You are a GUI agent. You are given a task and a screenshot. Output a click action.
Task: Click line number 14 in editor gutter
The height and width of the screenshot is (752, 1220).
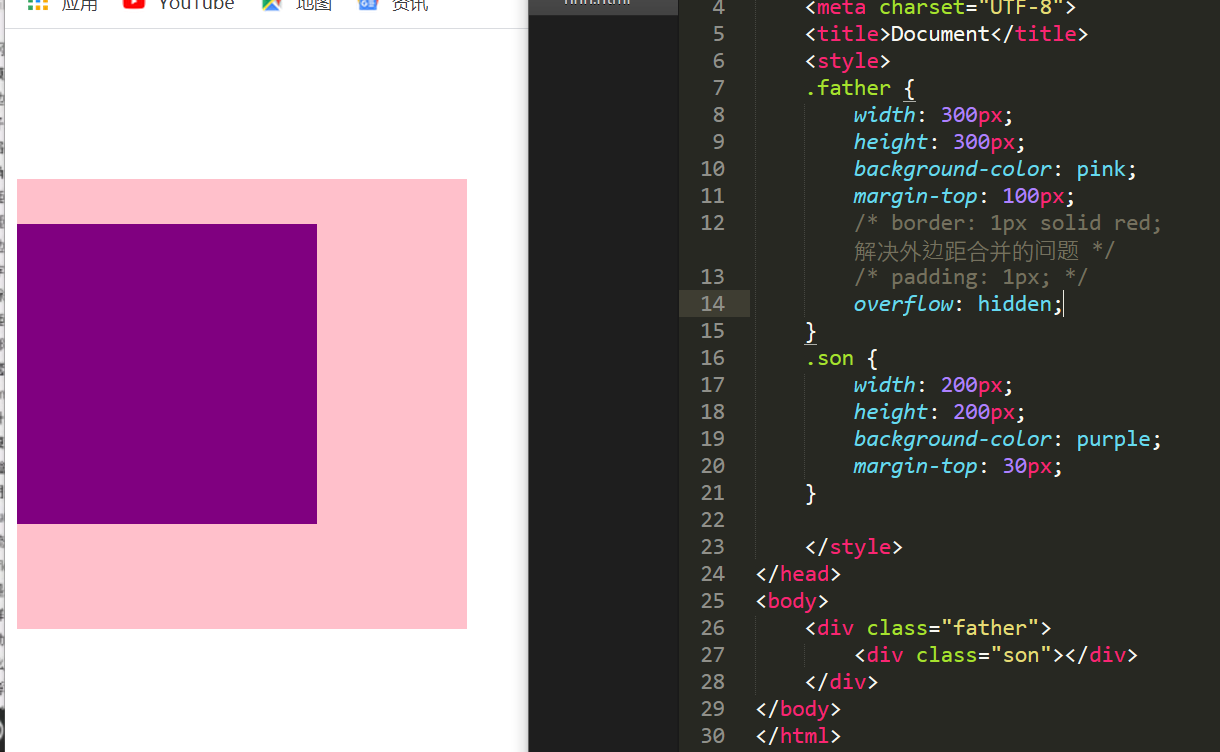(x=712, y=303)
